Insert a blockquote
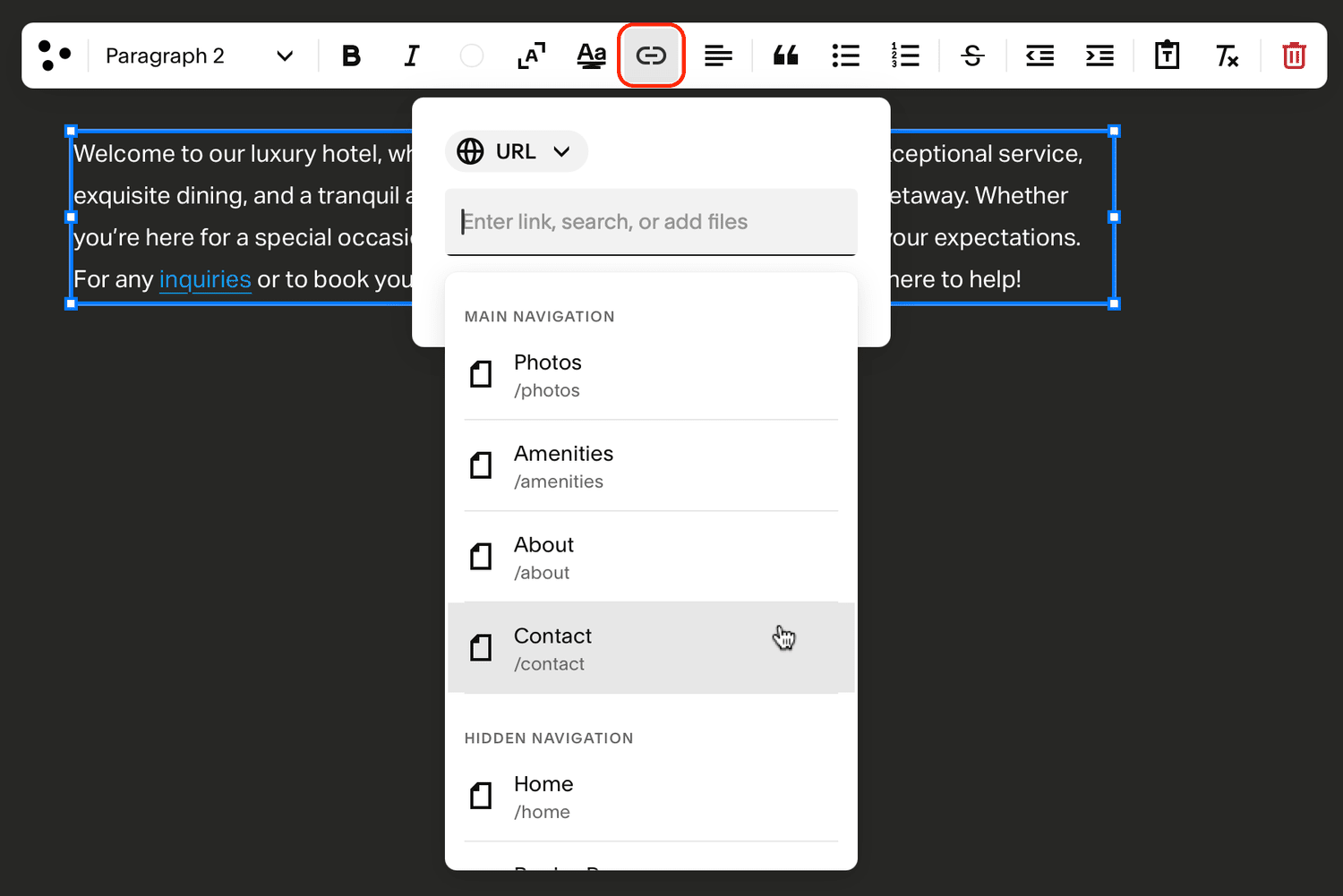 (785, 55)
